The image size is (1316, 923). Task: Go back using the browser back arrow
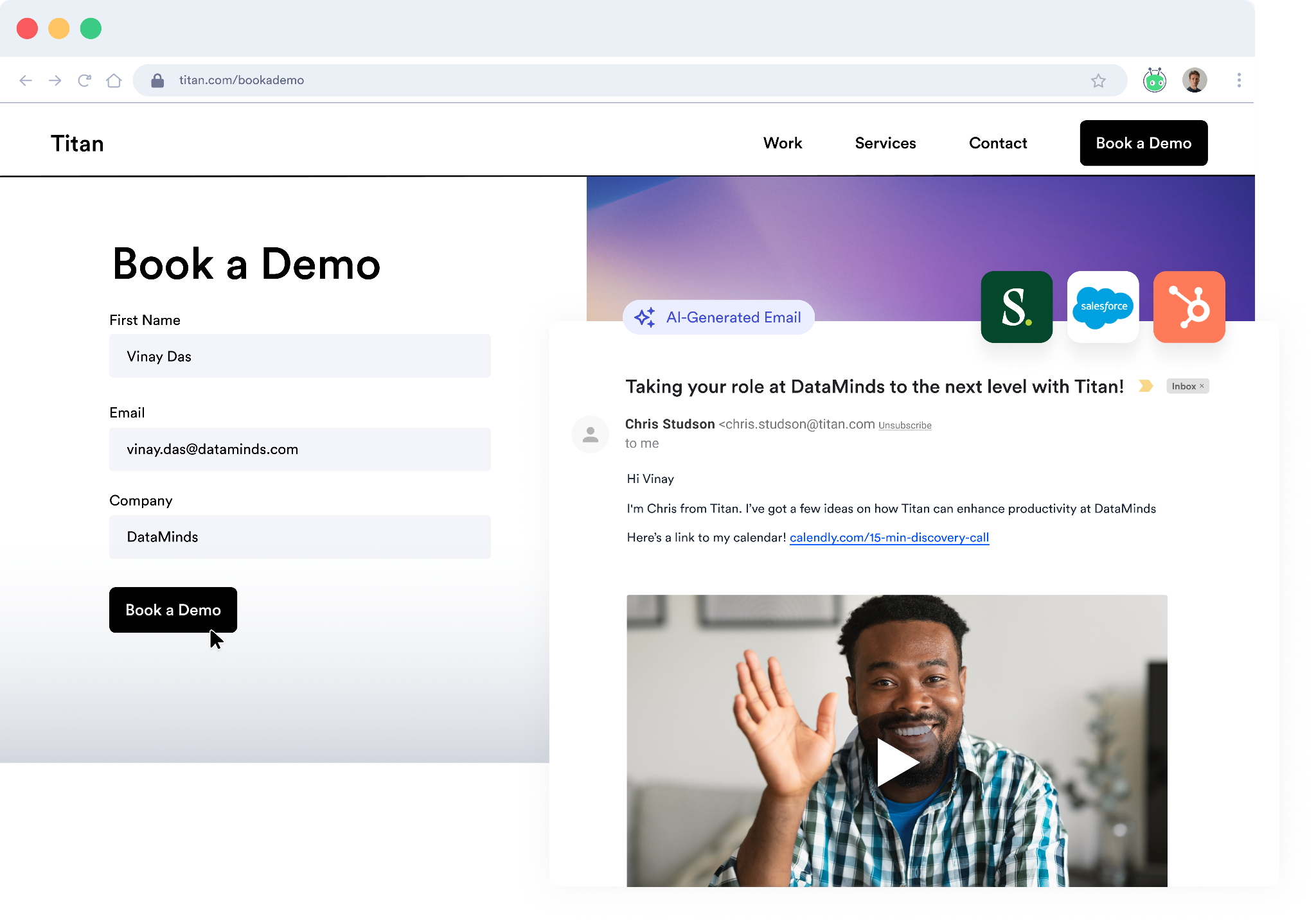coord(26,80)
